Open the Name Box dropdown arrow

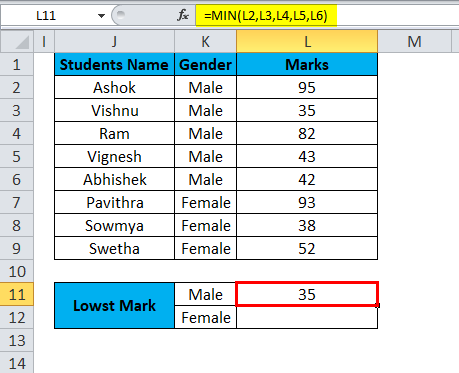point(101,16)
